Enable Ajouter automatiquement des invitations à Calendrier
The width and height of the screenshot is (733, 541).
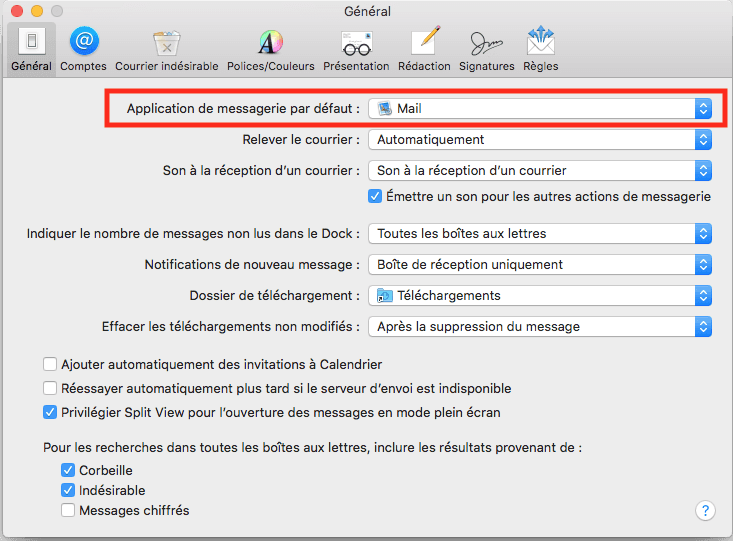[50, 364]
